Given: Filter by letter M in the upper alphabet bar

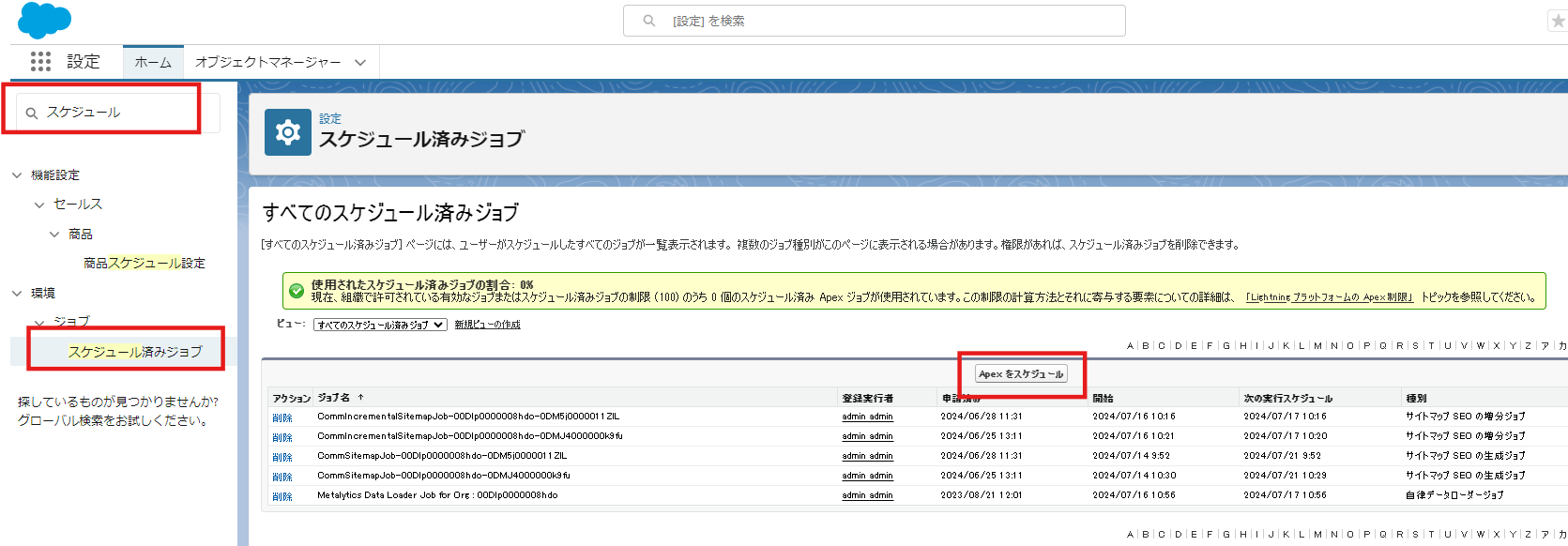Looking at the screenshot, I should click(1317, 346).
